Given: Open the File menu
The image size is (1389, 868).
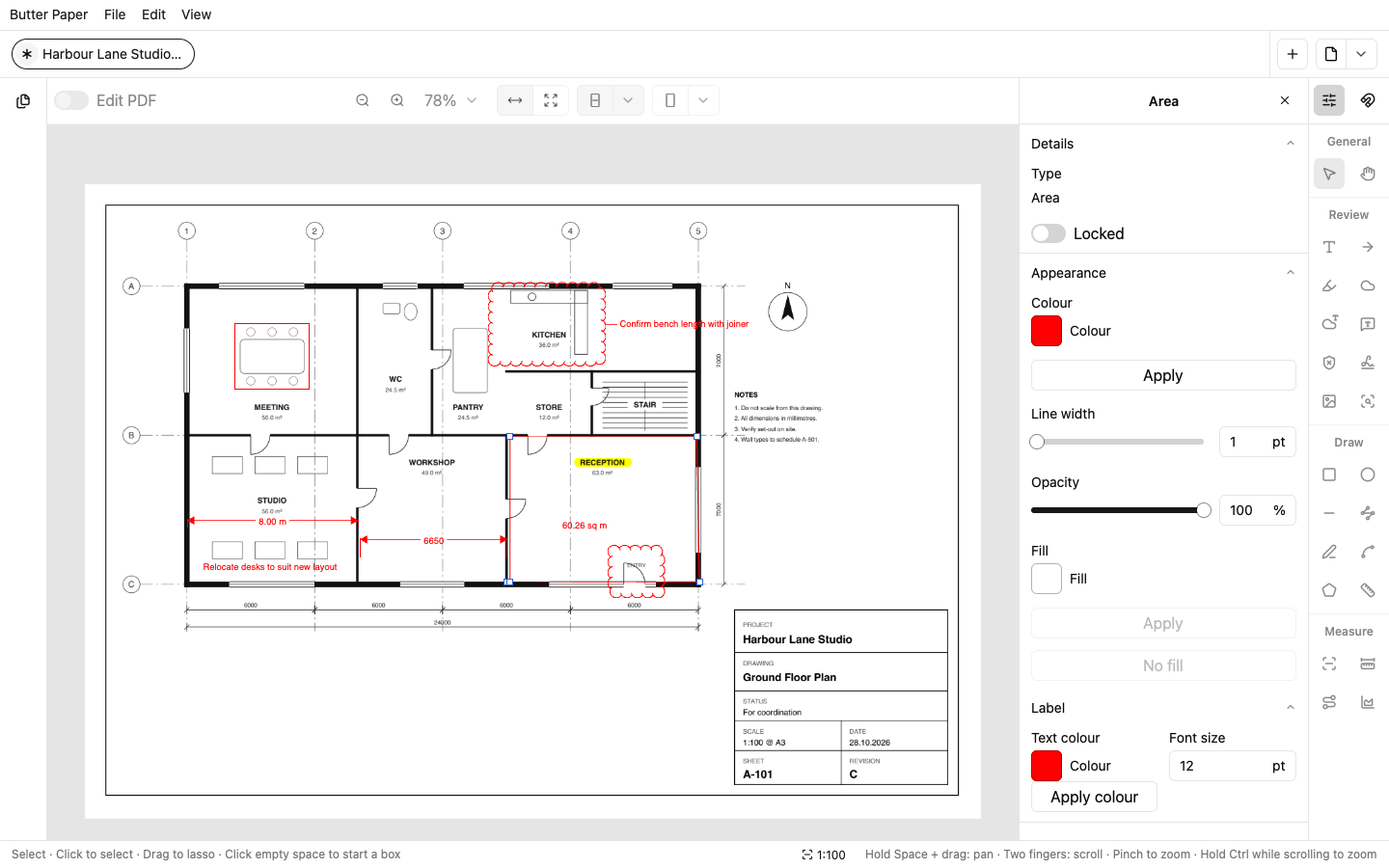Looking at the screenshot, I should point(115,14).
